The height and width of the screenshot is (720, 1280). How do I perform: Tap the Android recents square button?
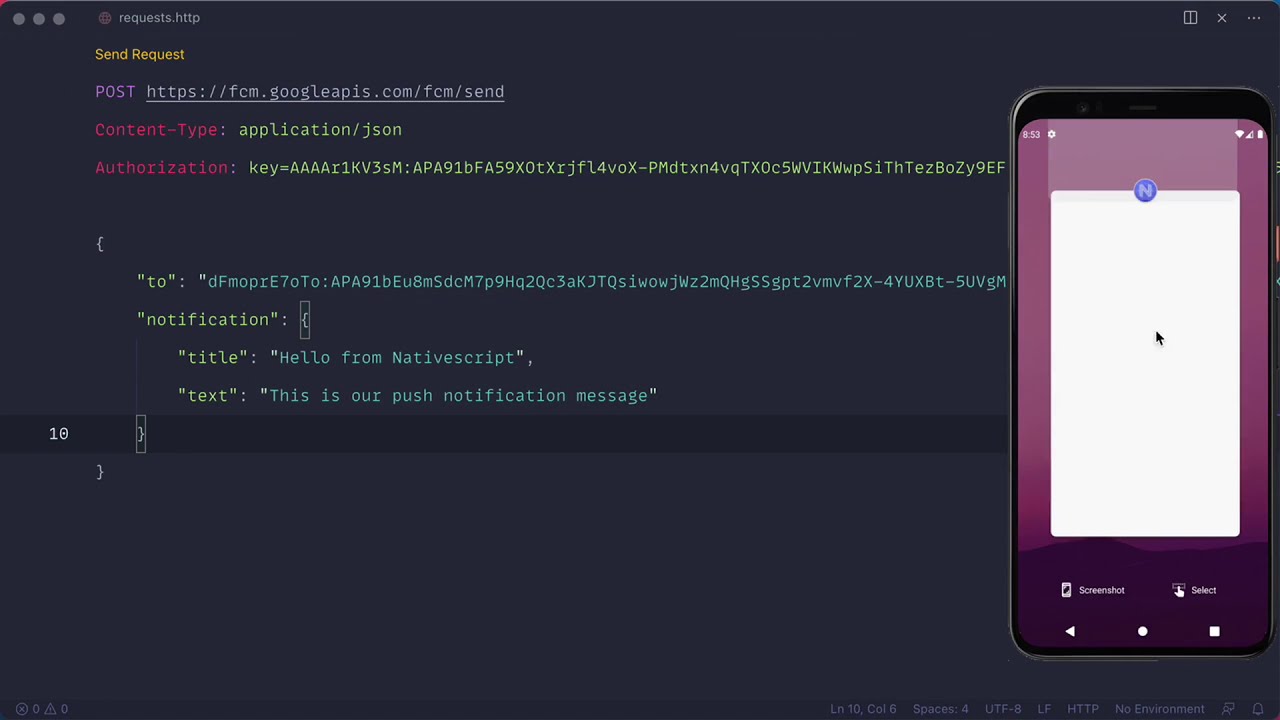coord(1214,631)
